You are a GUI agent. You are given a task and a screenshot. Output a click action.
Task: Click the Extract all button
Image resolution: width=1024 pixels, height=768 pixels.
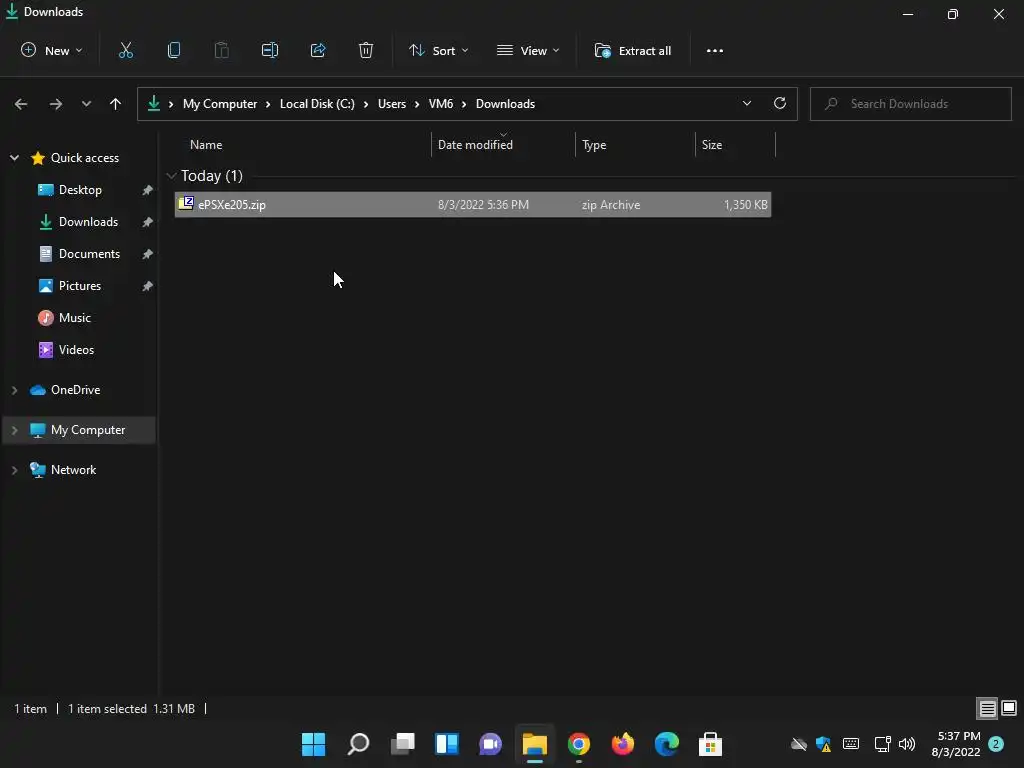633,50
